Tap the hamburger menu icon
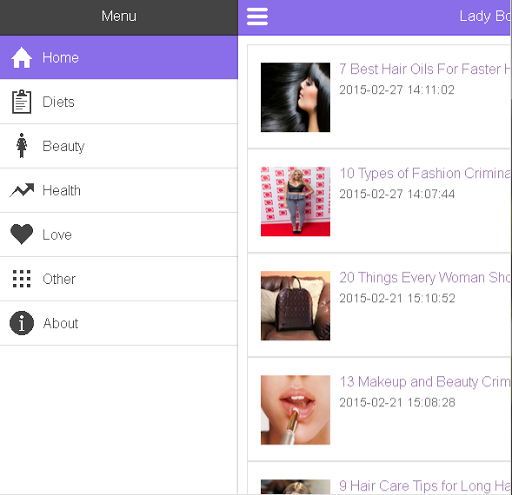This screenshot has height=495, width=512. 257,17
